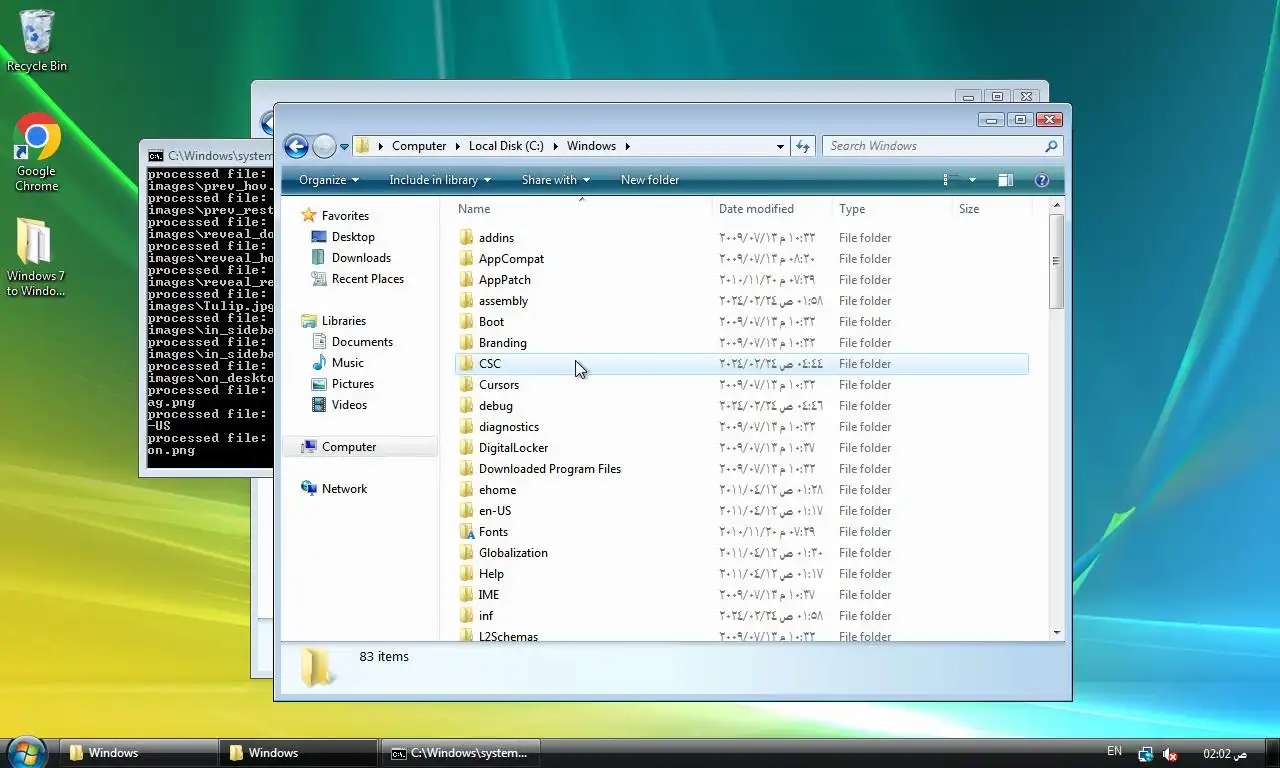Open Recent Places in navigation pane
1280x768 pixels.
click(x=367, y=279)
